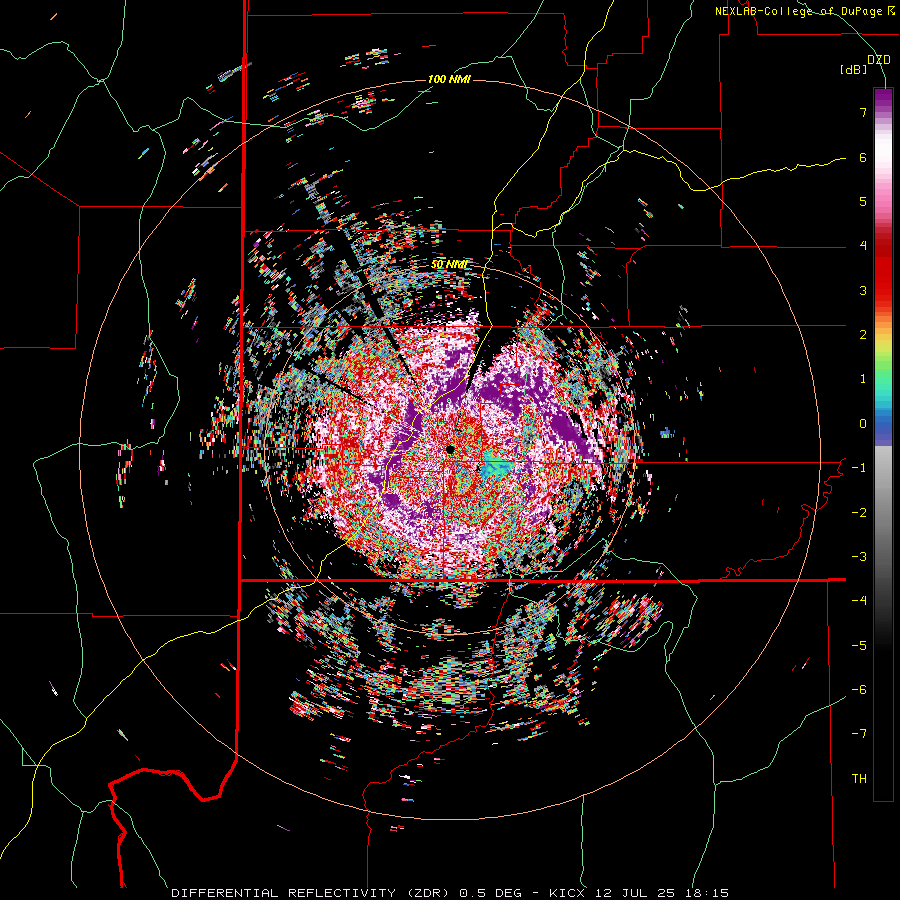Click the [dB] units label
This screenshot has width=900, height=900.
[x=853, y=70]
